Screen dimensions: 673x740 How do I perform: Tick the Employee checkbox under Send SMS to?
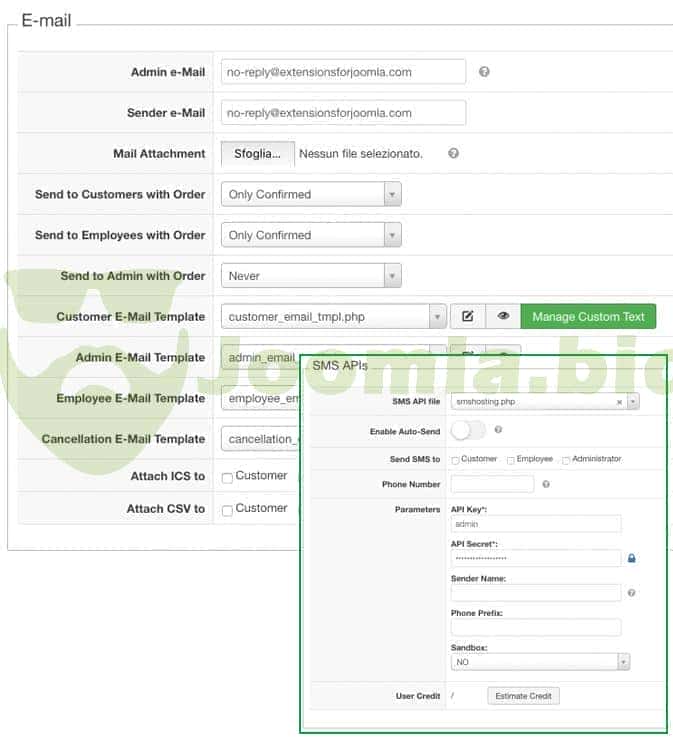(511, 460)
